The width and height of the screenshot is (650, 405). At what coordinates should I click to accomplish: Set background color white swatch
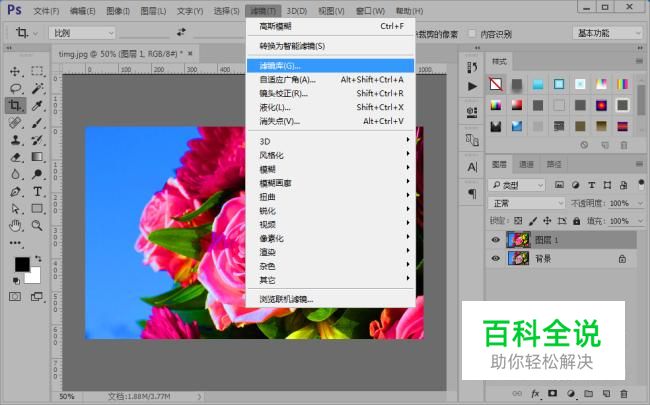click(34, 277)
